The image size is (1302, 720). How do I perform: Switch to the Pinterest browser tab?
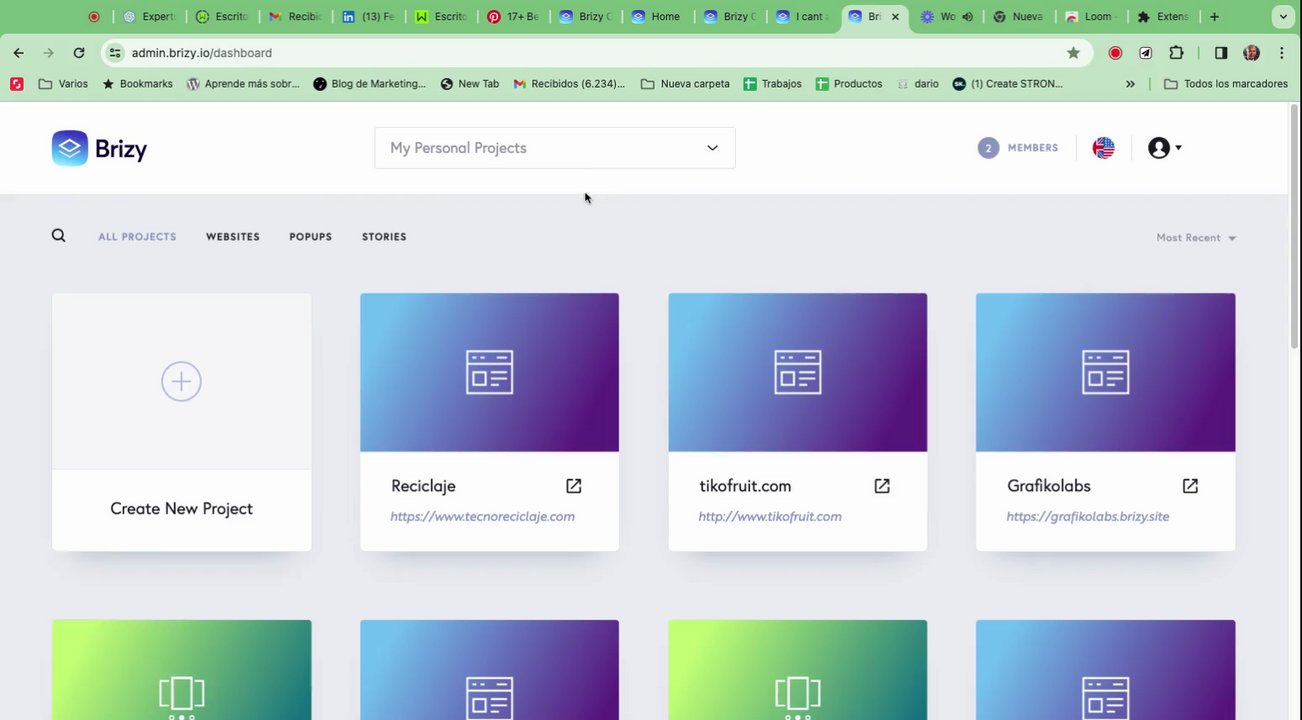pos(514,17)
